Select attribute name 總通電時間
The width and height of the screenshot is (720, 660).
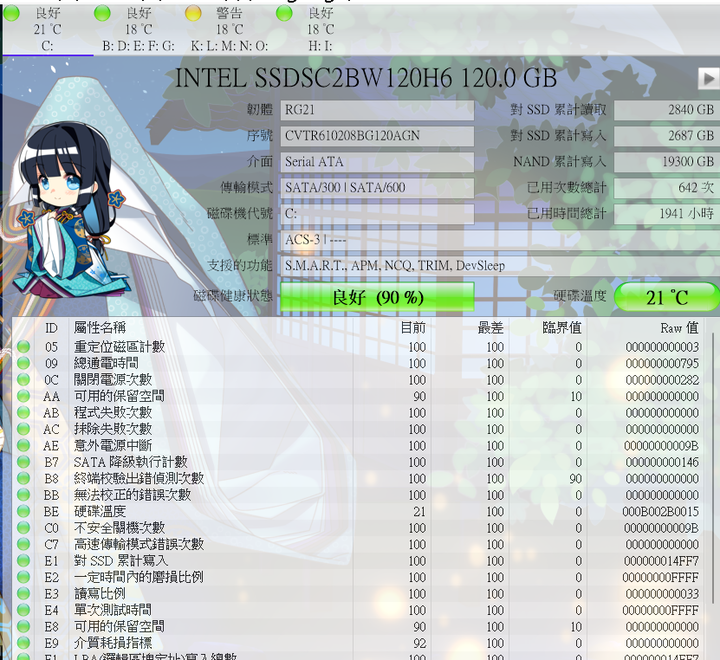point(106,363)
